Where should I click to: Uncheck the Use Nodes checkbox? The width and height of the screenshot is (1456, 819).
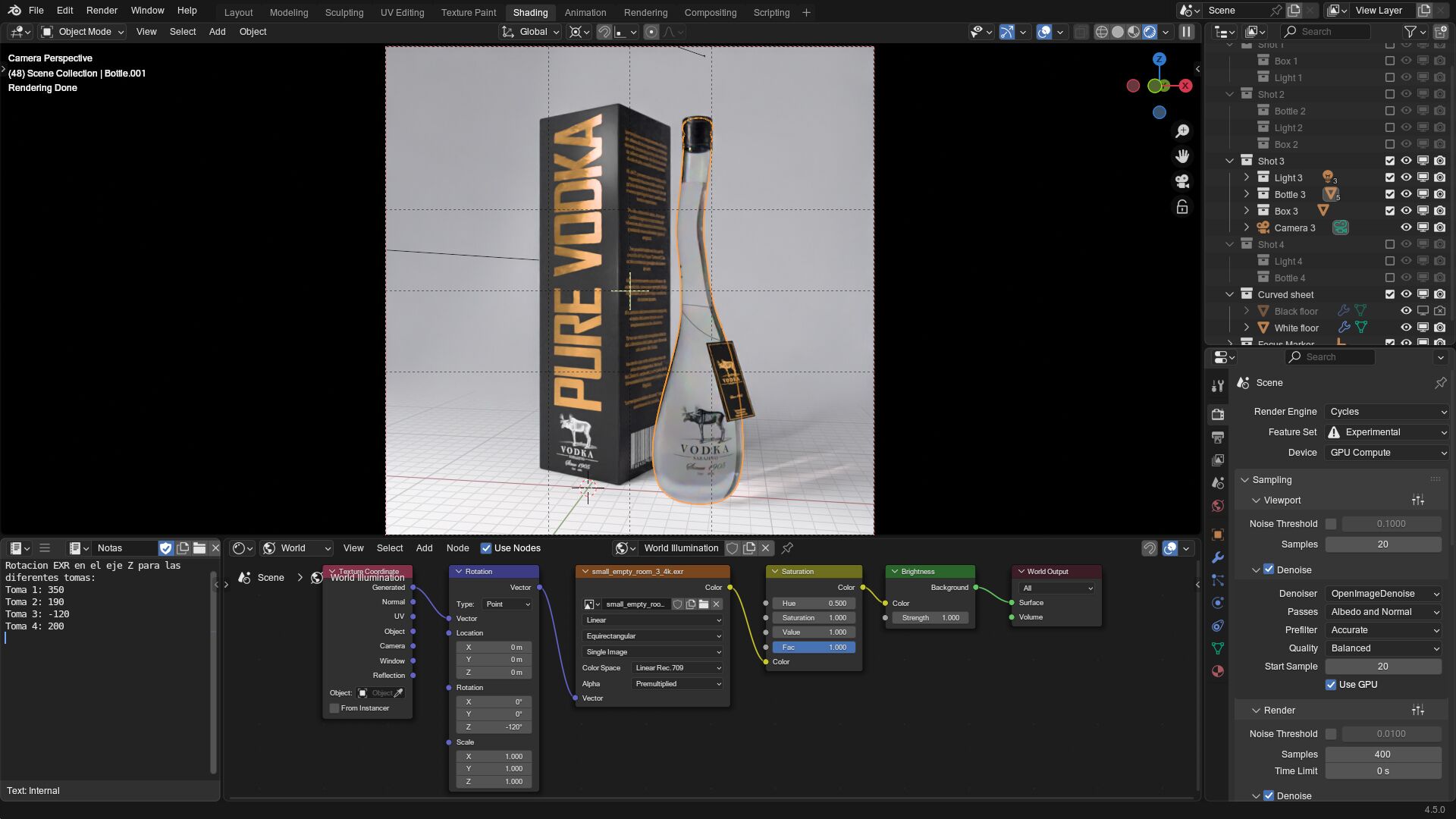486,548
